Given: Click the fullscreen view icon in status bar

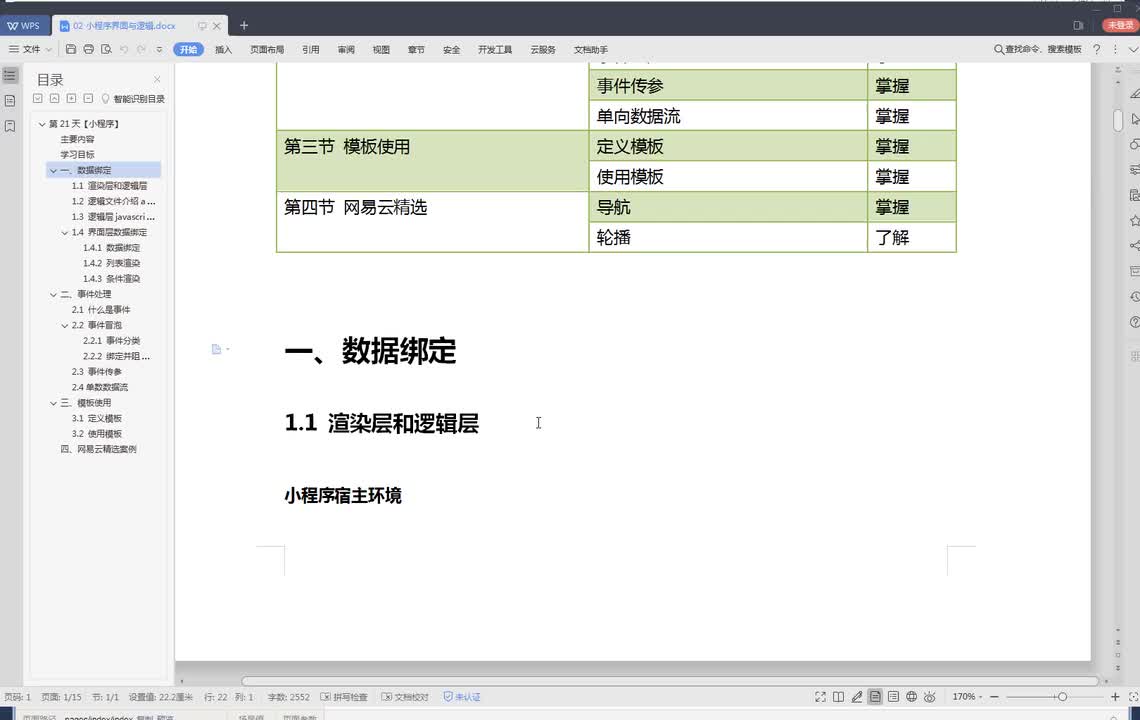Looking at the screenshot, I should (820, 697).
